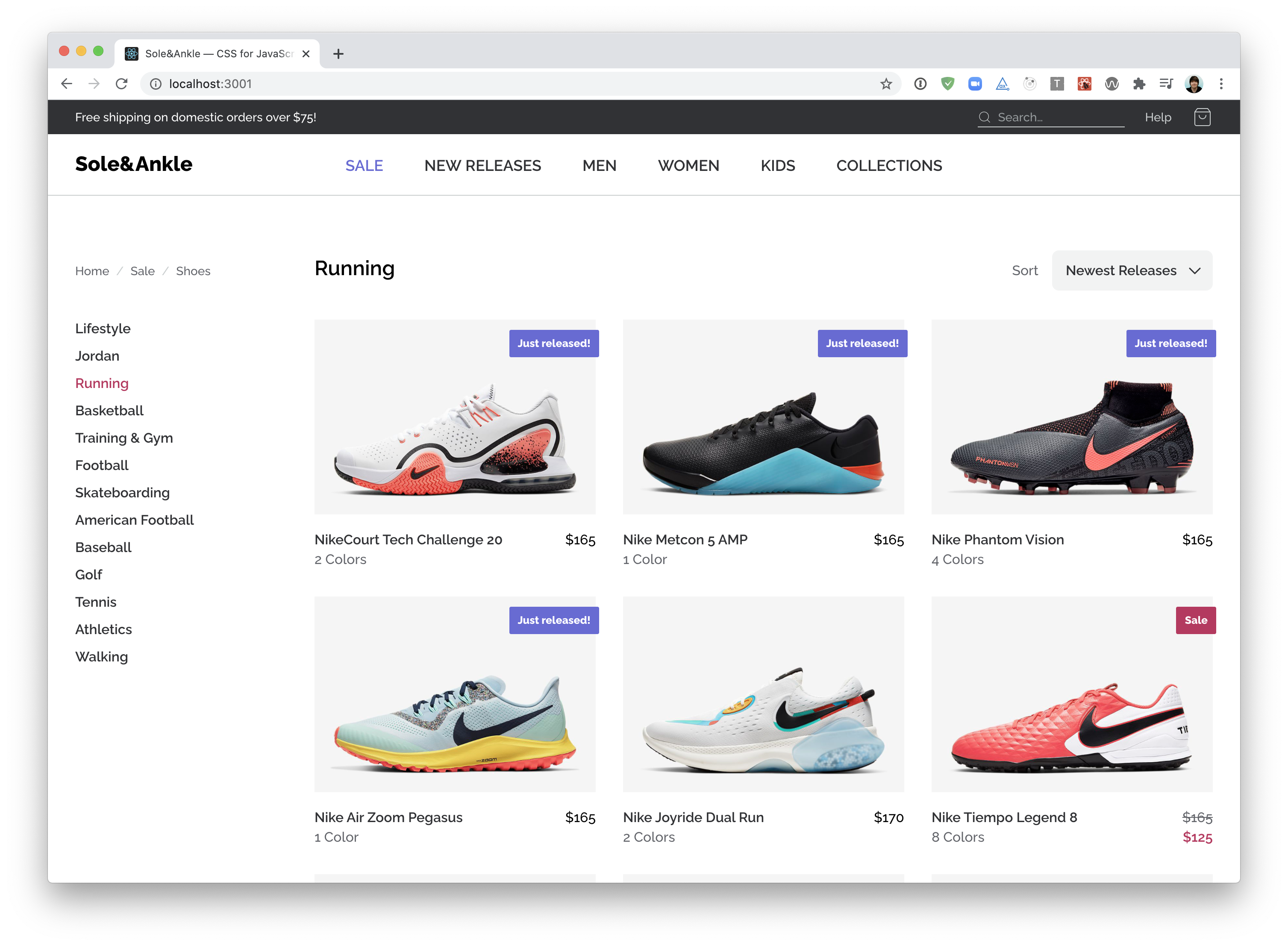Click the chevron on the sort select
The height and width of the screenshot is (946, 1288).
[x=1194, y=271]
